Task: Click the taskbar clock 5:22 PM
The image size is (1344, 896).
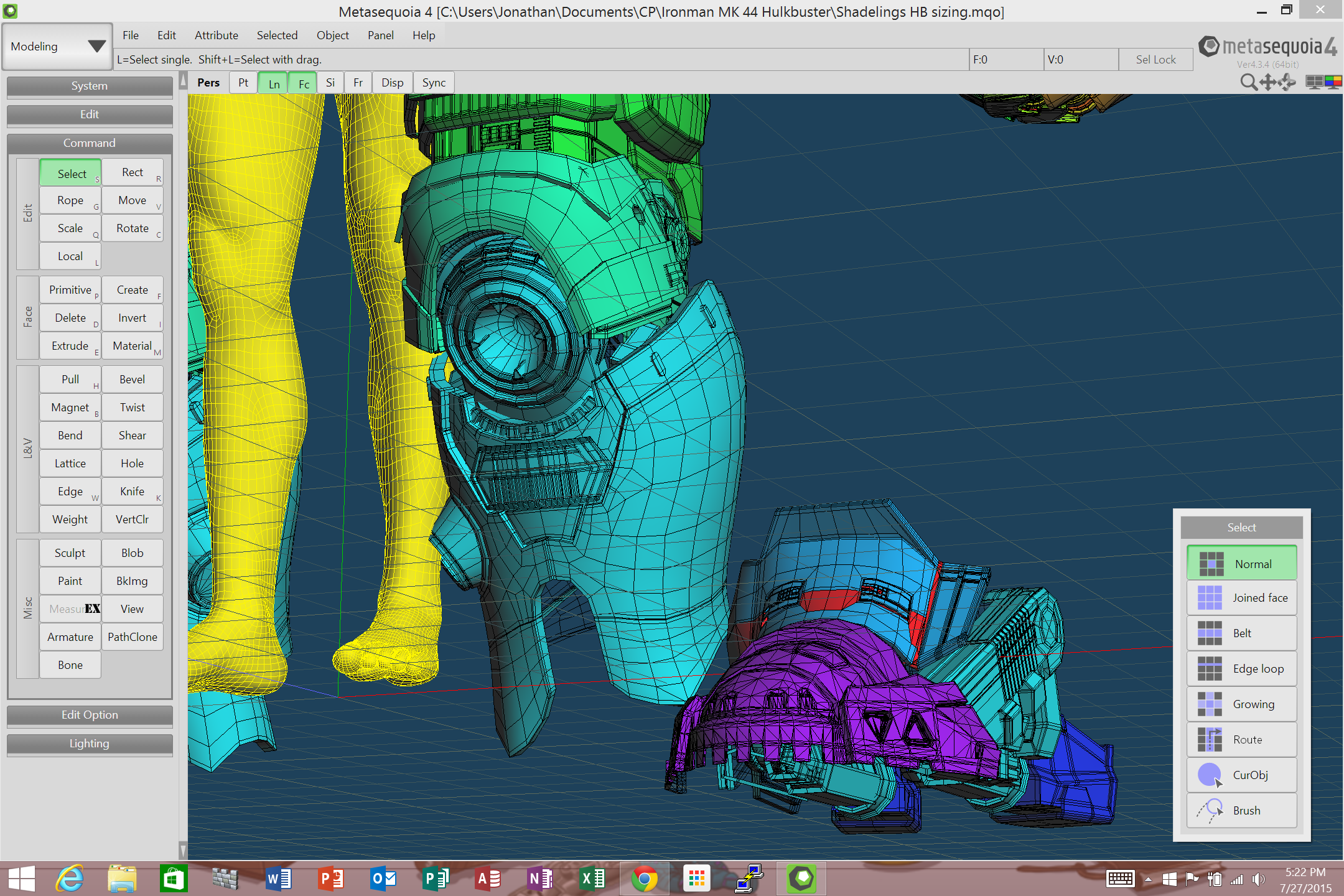Action: pos(1305,872)
